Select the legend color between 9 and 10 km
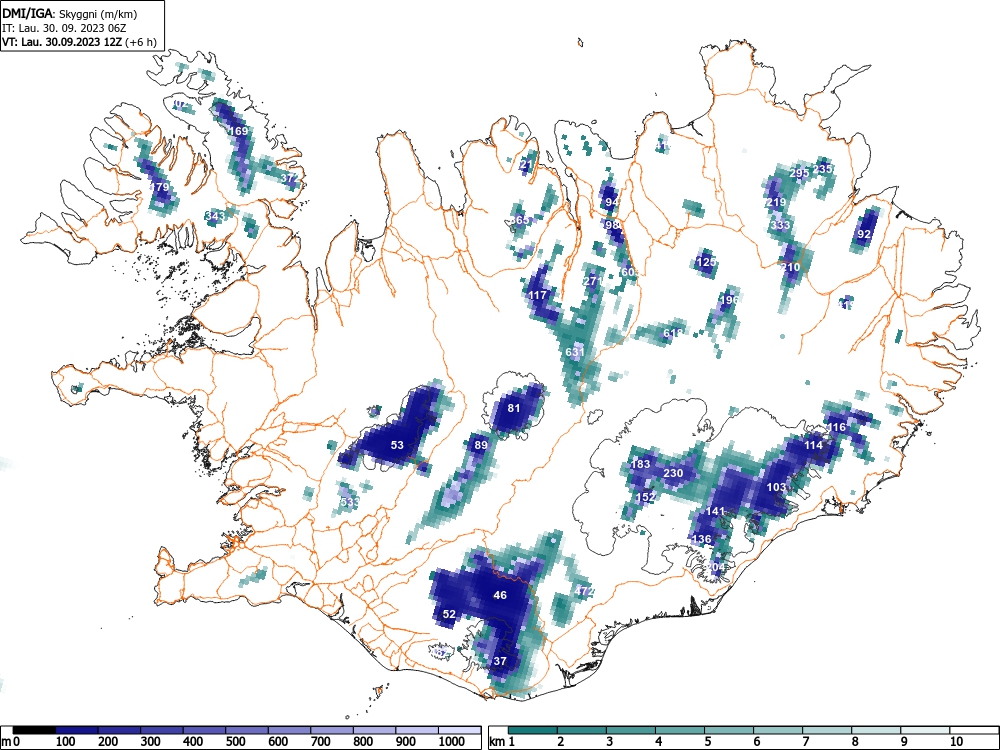Screen dimensions: 1000x750 click(x=925, y=730)
